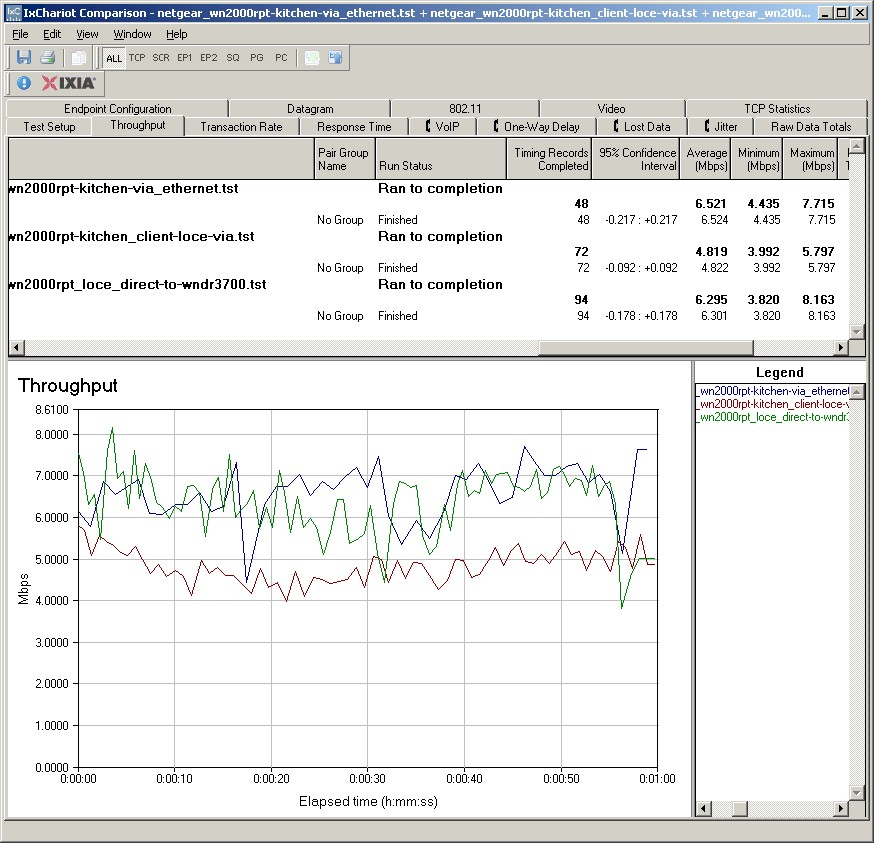Click the Pair Group Name column header
The image size is (874, 843).
344,159
